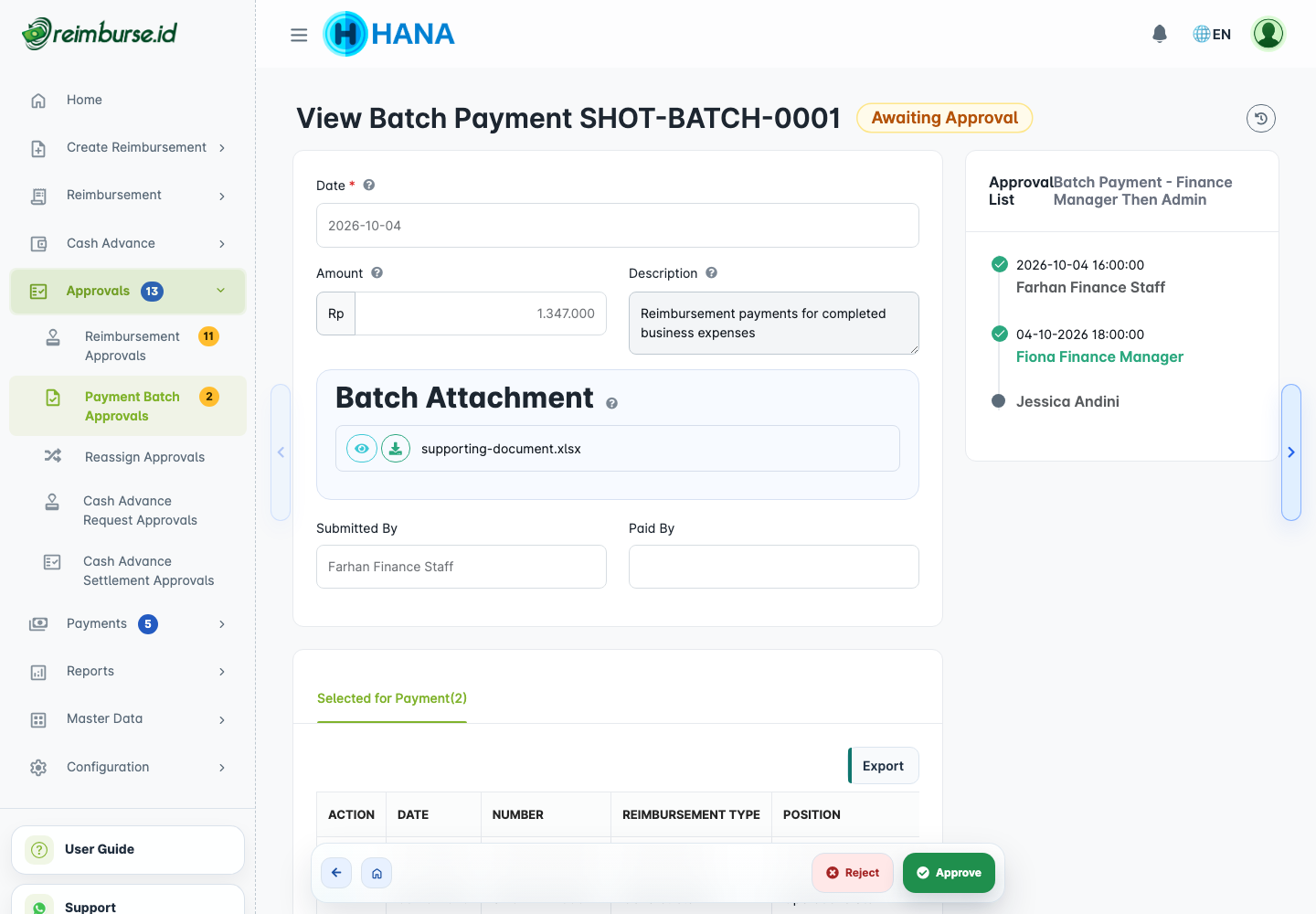Click the HANA company logo
The width and height of the screenshot is (1316, 914).
pos(389,34)
